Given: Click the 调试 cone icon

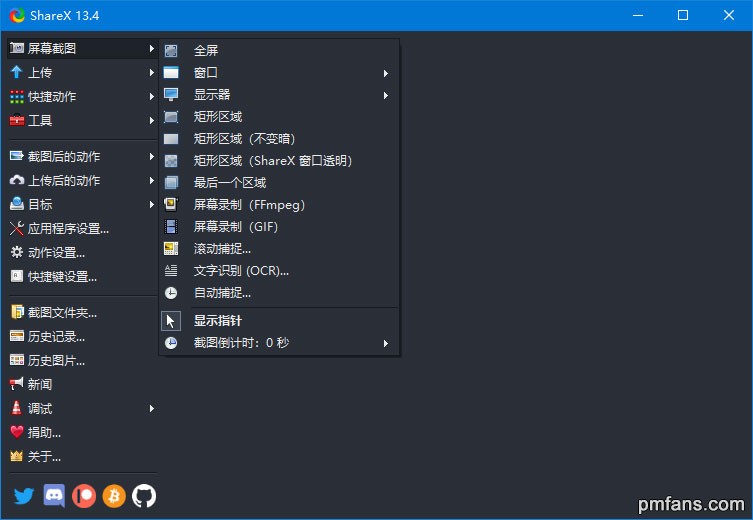Looking at the screenshot, I should pos(17,408).
